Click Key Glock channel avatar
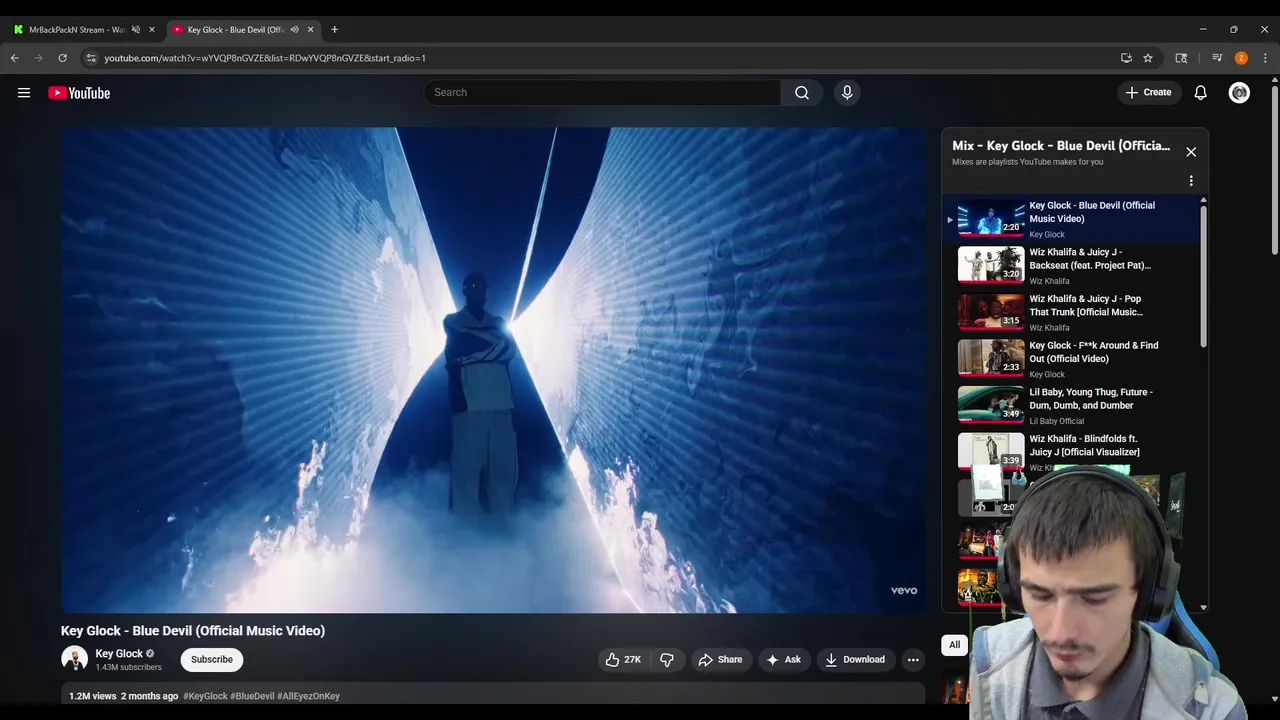 [x=74, y=659]
